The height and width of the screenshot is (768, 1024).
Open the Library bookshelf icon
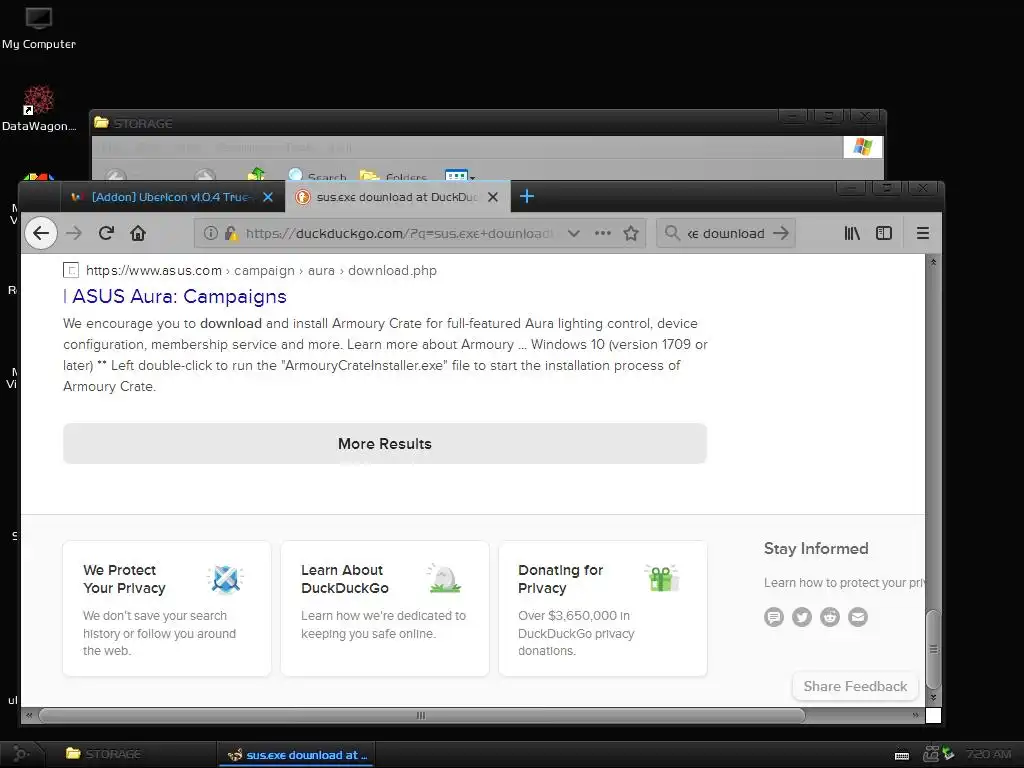(x=852, y=233)
